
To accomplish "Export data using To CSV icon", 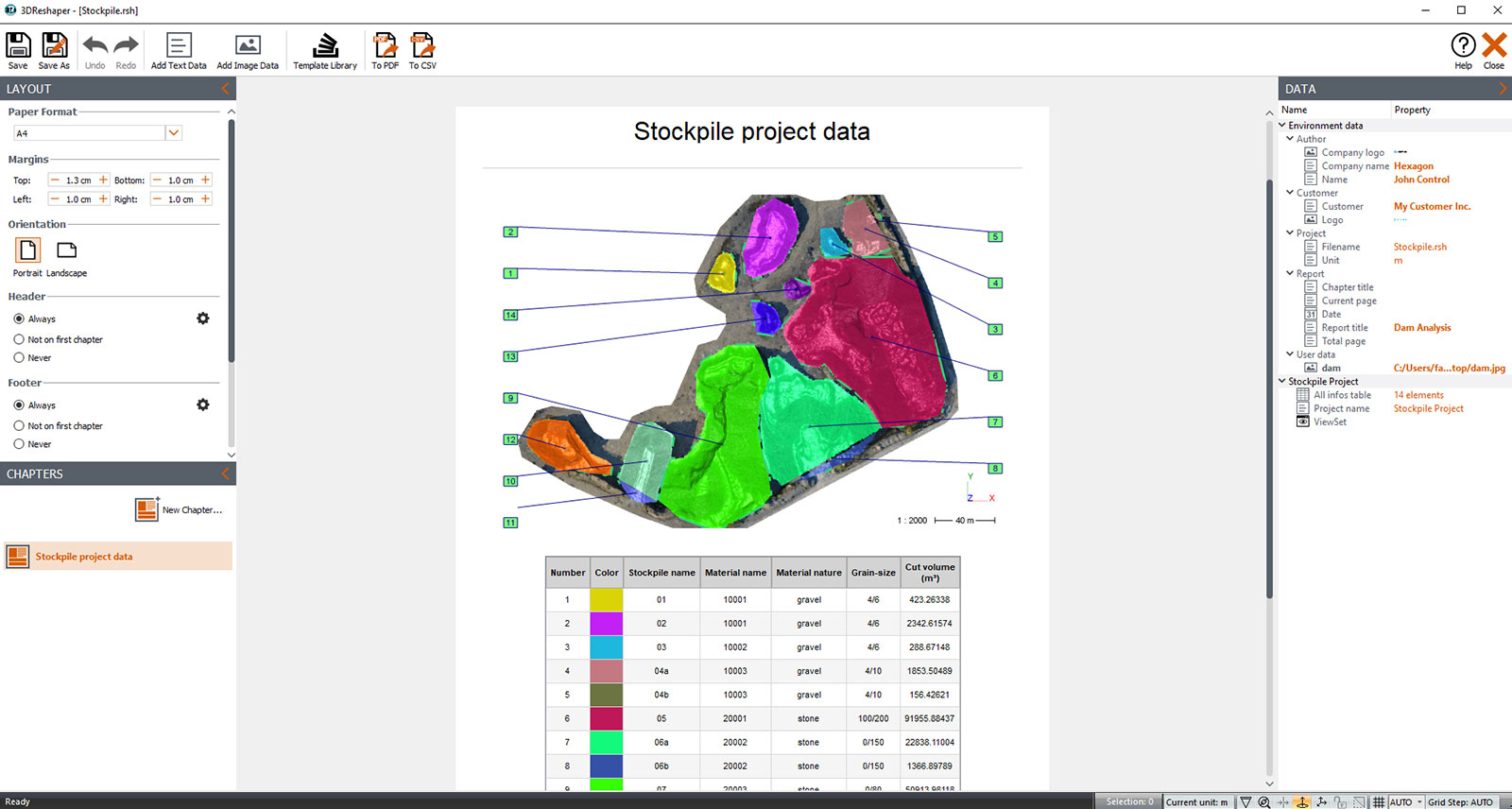I will (x=422, y=50).
